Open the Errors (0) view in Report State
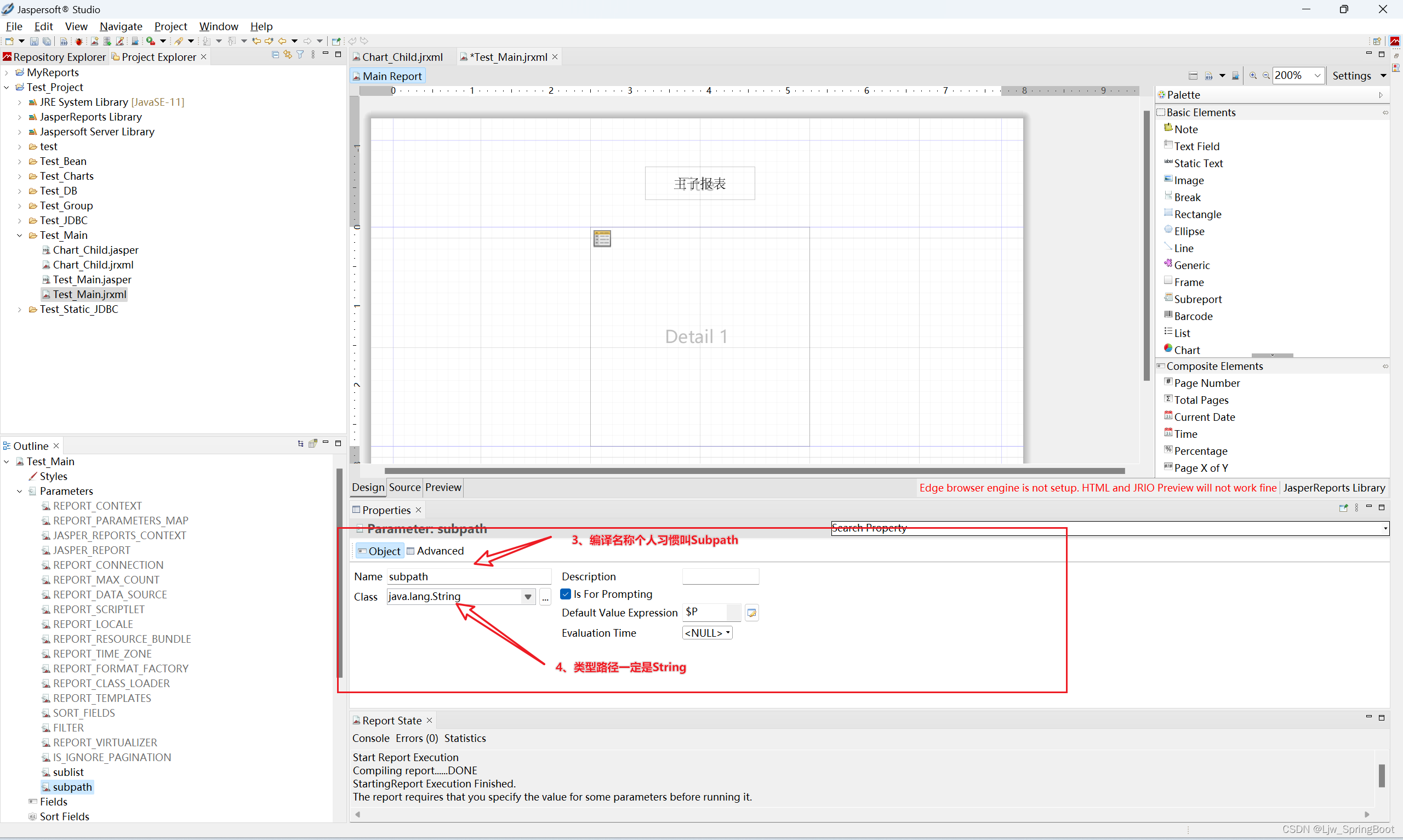 [417, 738]
